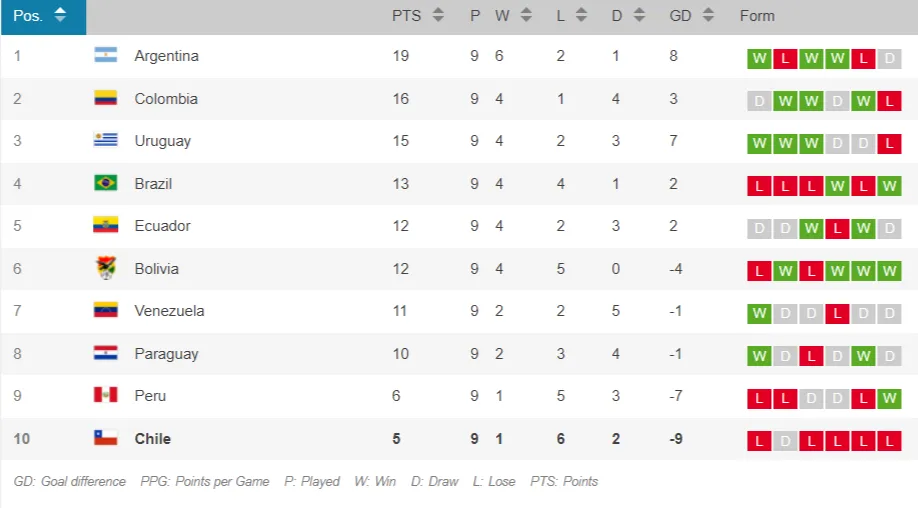The width and height of the screenshot is (918, 508).
Task: Click Argentina's first green W form badge
Action: point(759,59)
